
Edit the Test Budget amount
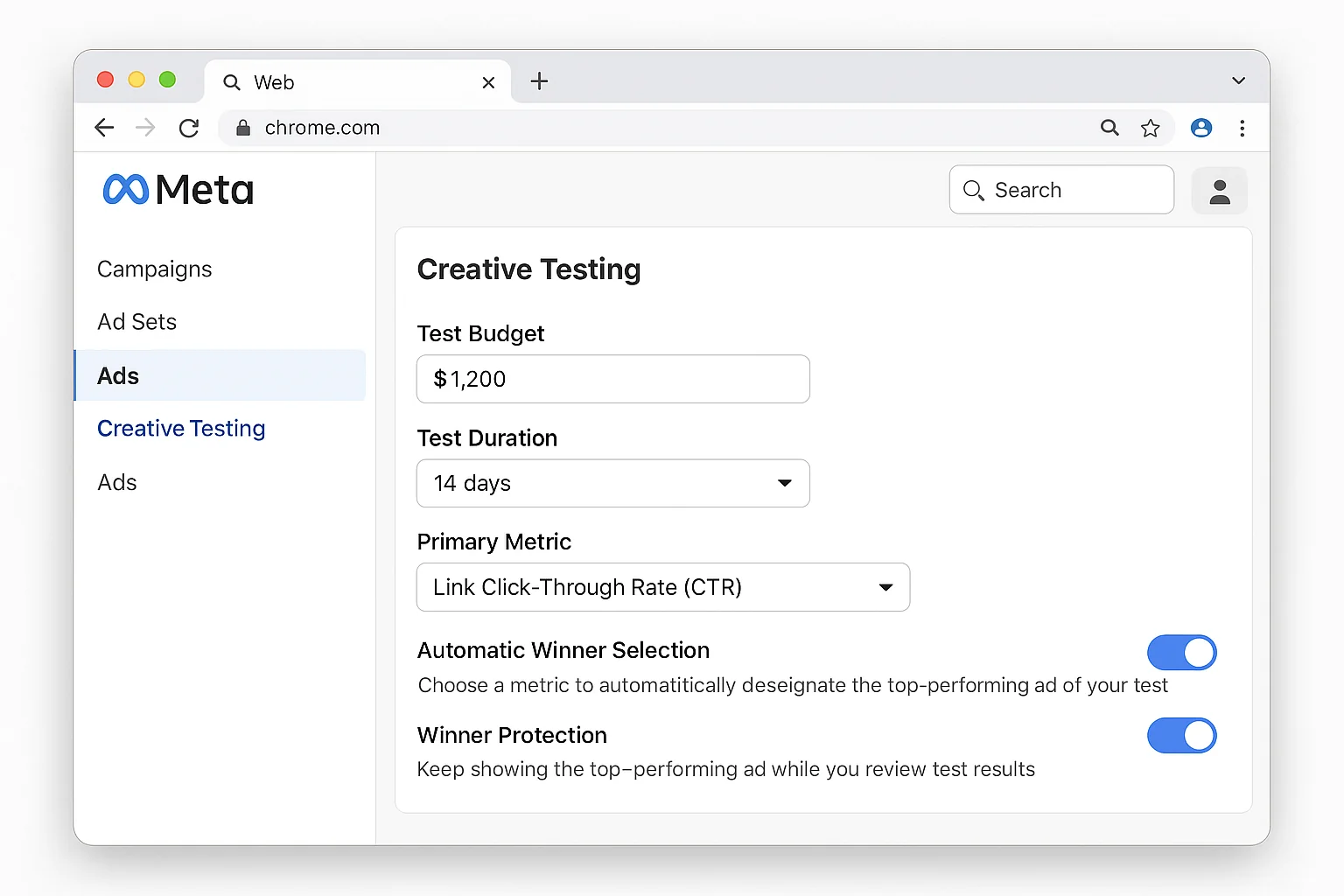pos(612,379)
